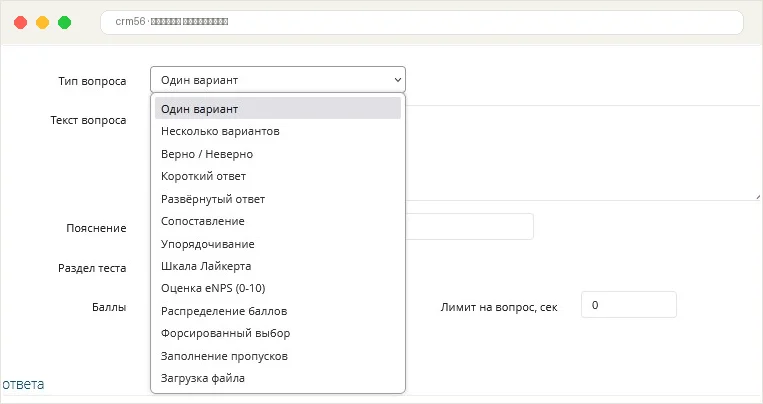Choose Распределение баллов option

point(278,311)
